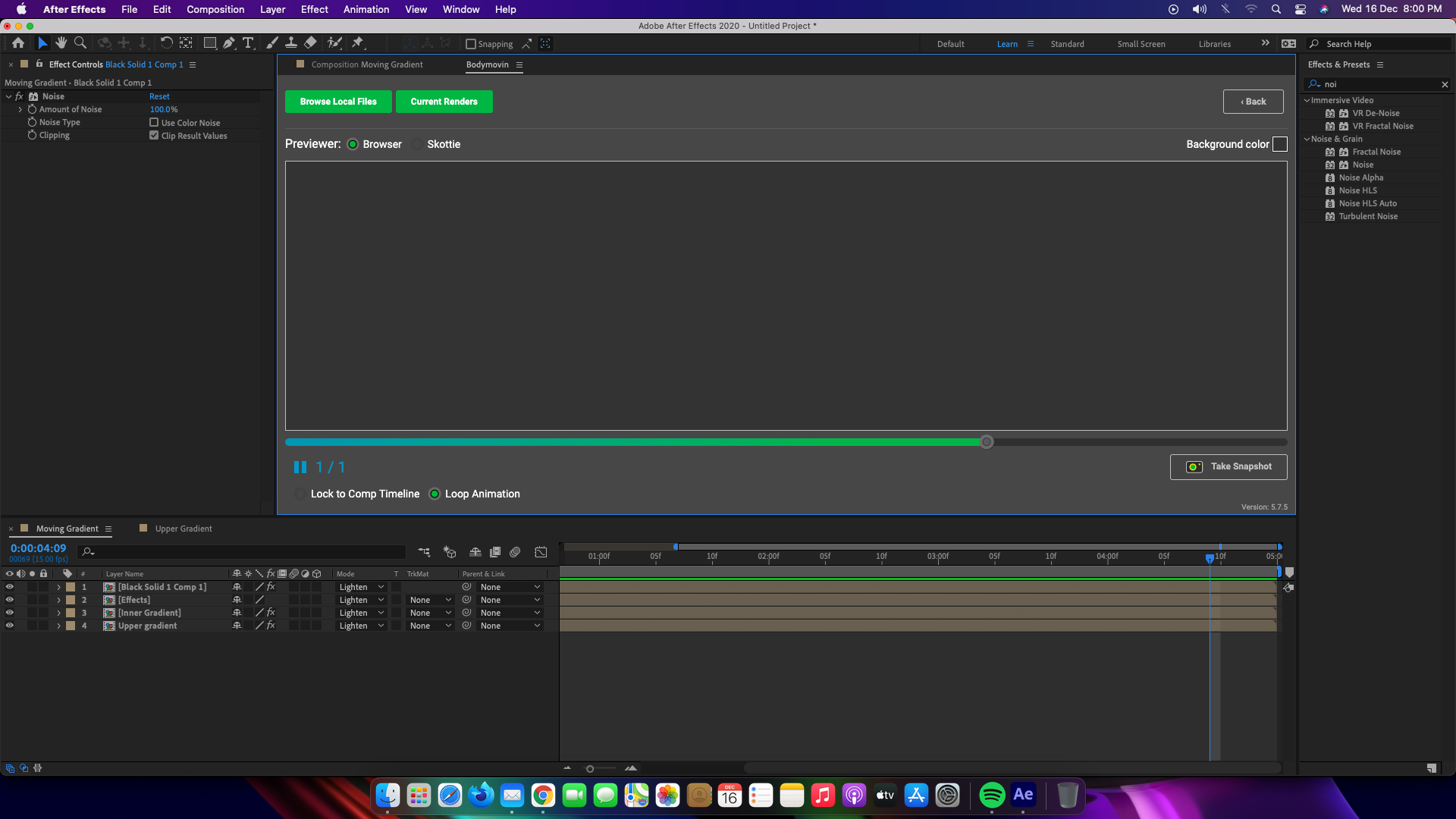This screenshot has height=819, width=1456.
Task: Enable Use Color Noise checkbox
Action: (x=154, y=122)
